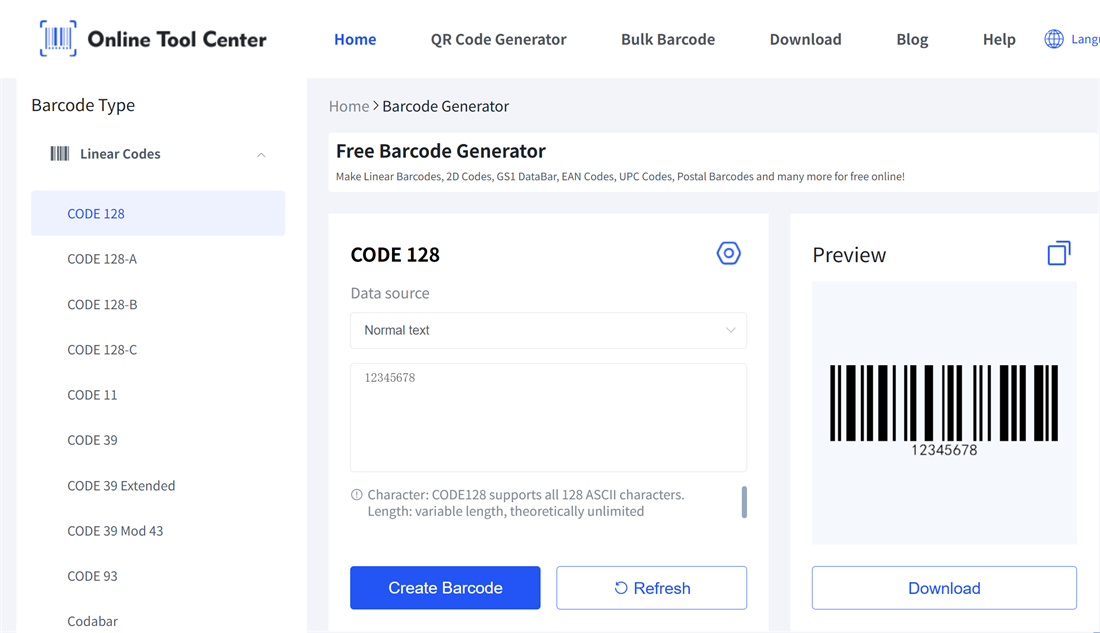1100x633 pixels.
Task: Click the Online Tool Center barcode logo
Action: pos(59,36)
